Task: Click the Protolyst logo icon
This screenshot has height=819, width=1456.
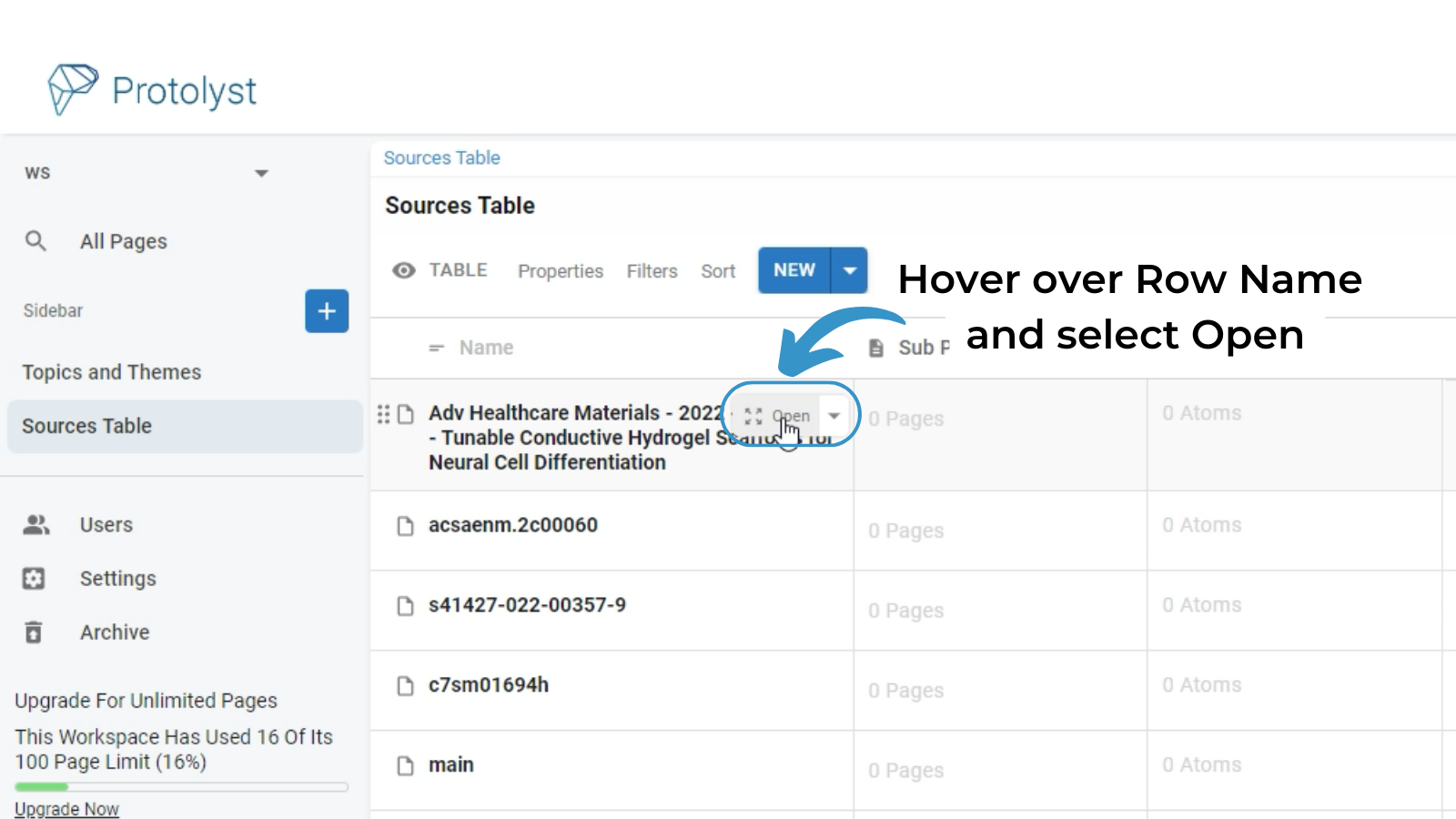Action: pyautogui.click(x=72, y=89)
